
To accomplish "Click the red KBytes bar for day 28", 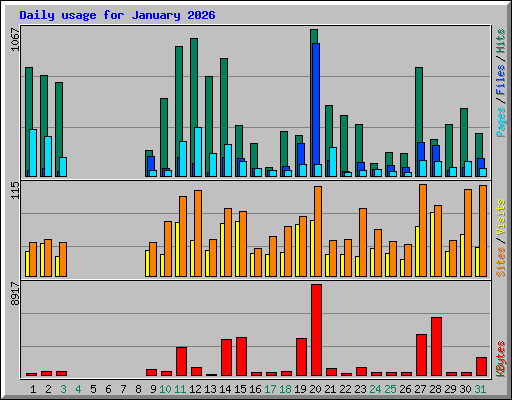I will [x=436, y=347].
